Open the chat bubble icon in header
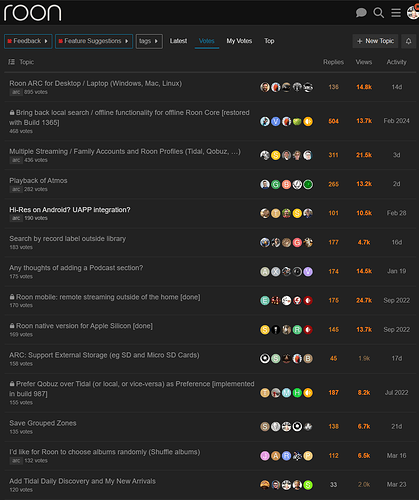This screenshot has width=419, height=500. coord(361,13)
